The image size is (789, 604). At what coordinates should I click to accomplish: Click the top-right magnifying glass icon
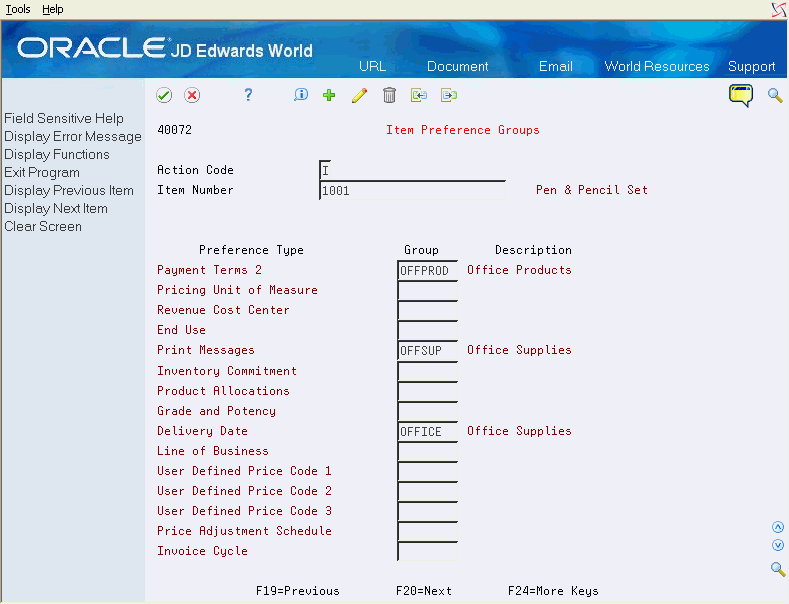775,95
